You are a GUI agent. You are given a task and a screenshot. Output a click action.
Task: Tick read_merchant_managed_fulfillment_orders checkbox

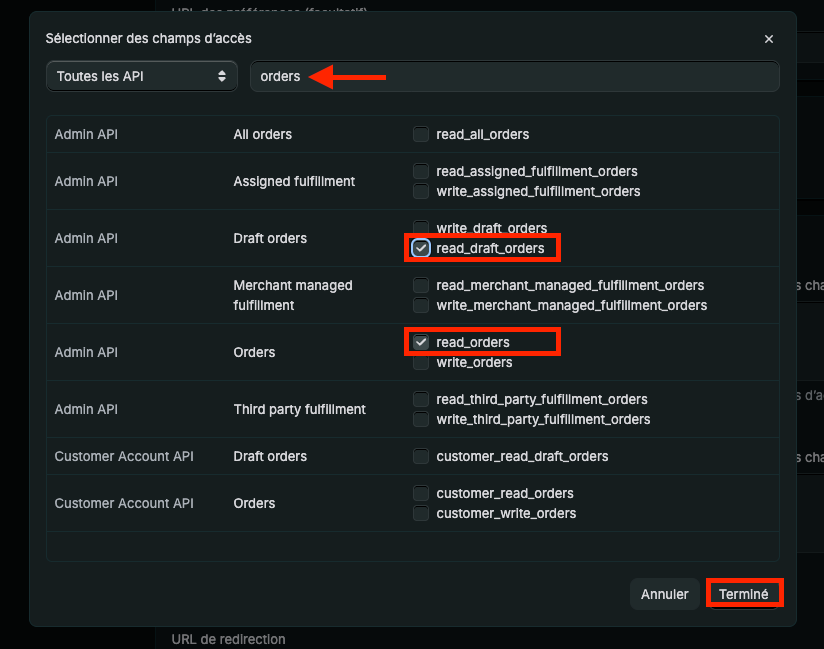pyautogui.click(x=421, y=285)
